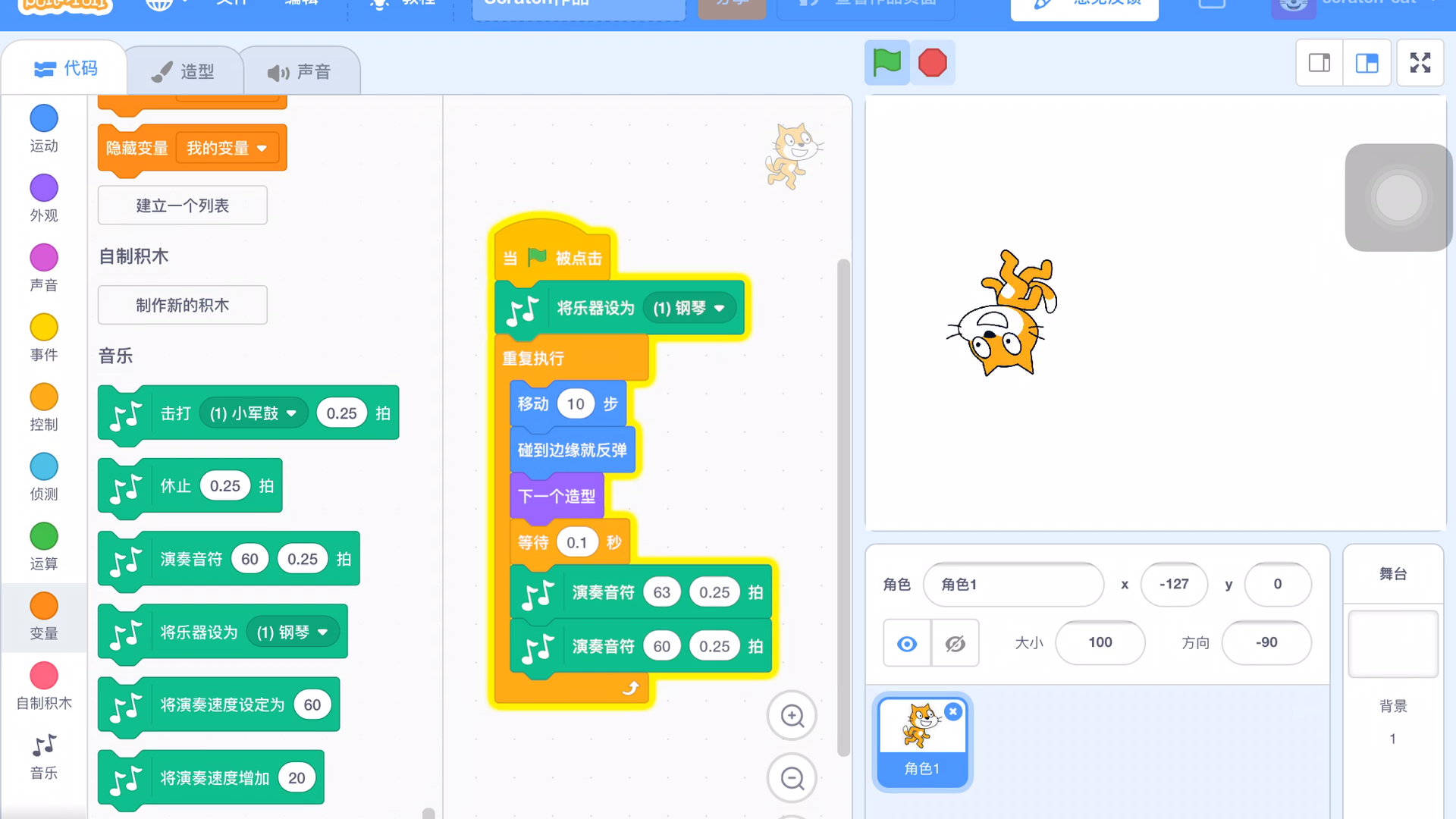Image resolution: width=1456 pixels, height=819 pixels.
Task: Click the workspace vertical scrollbar
Action: pos(843,507)
